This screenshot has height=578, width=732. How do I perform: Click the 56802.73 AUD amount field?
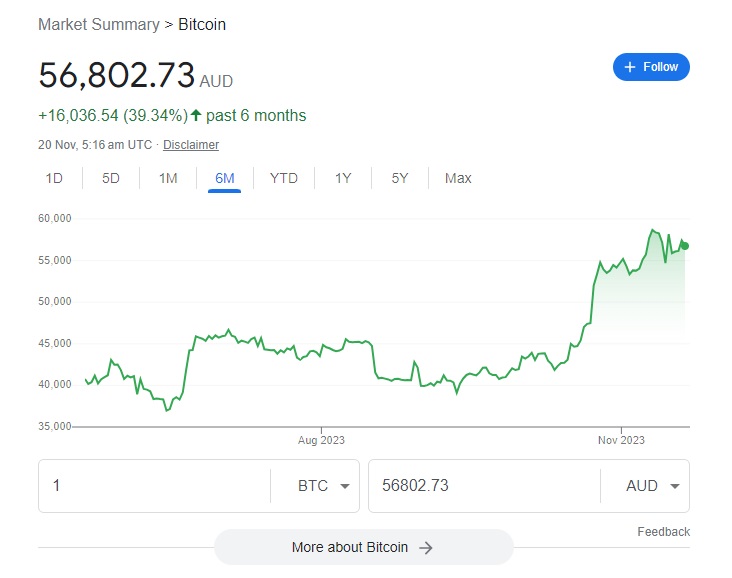click(484, 486)
